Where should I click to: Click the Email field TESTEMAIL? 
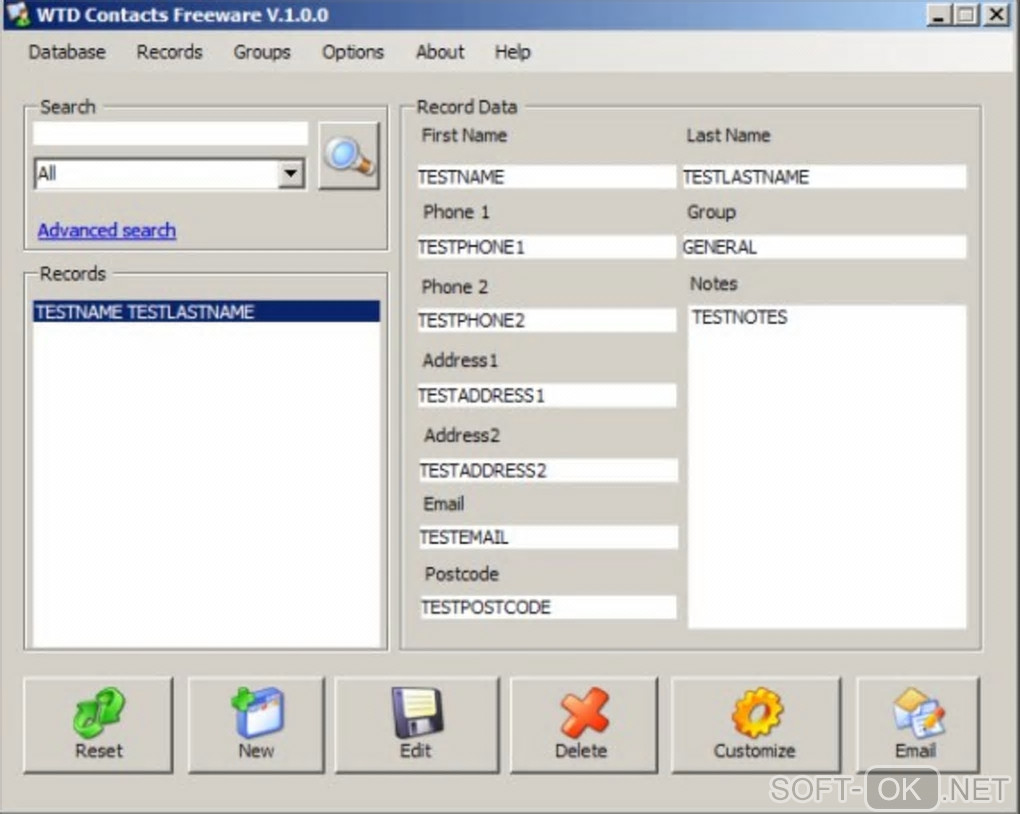click(x=548, y=537)
